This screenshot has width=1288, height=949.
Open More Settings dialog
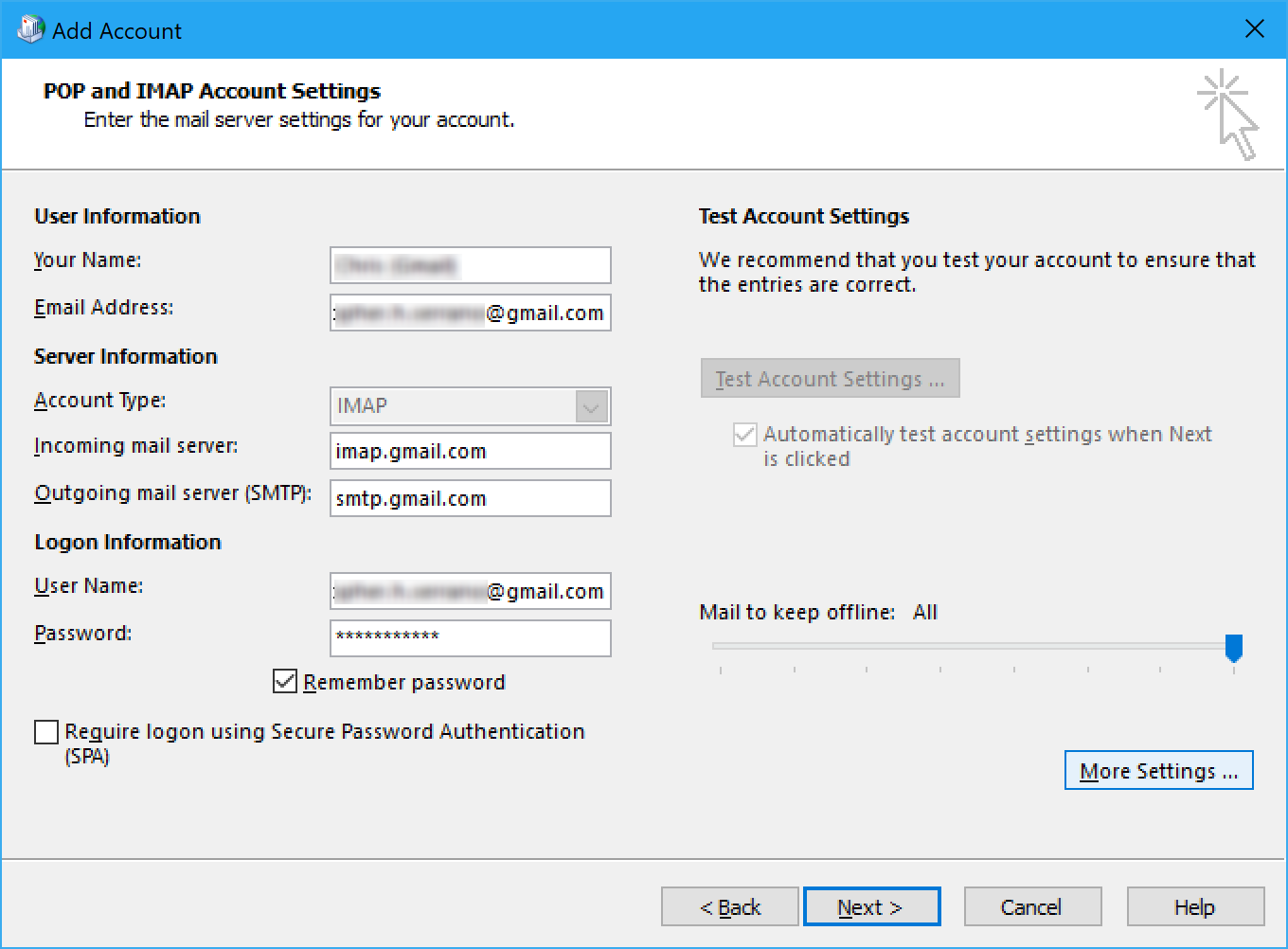tap(1158, 770)
